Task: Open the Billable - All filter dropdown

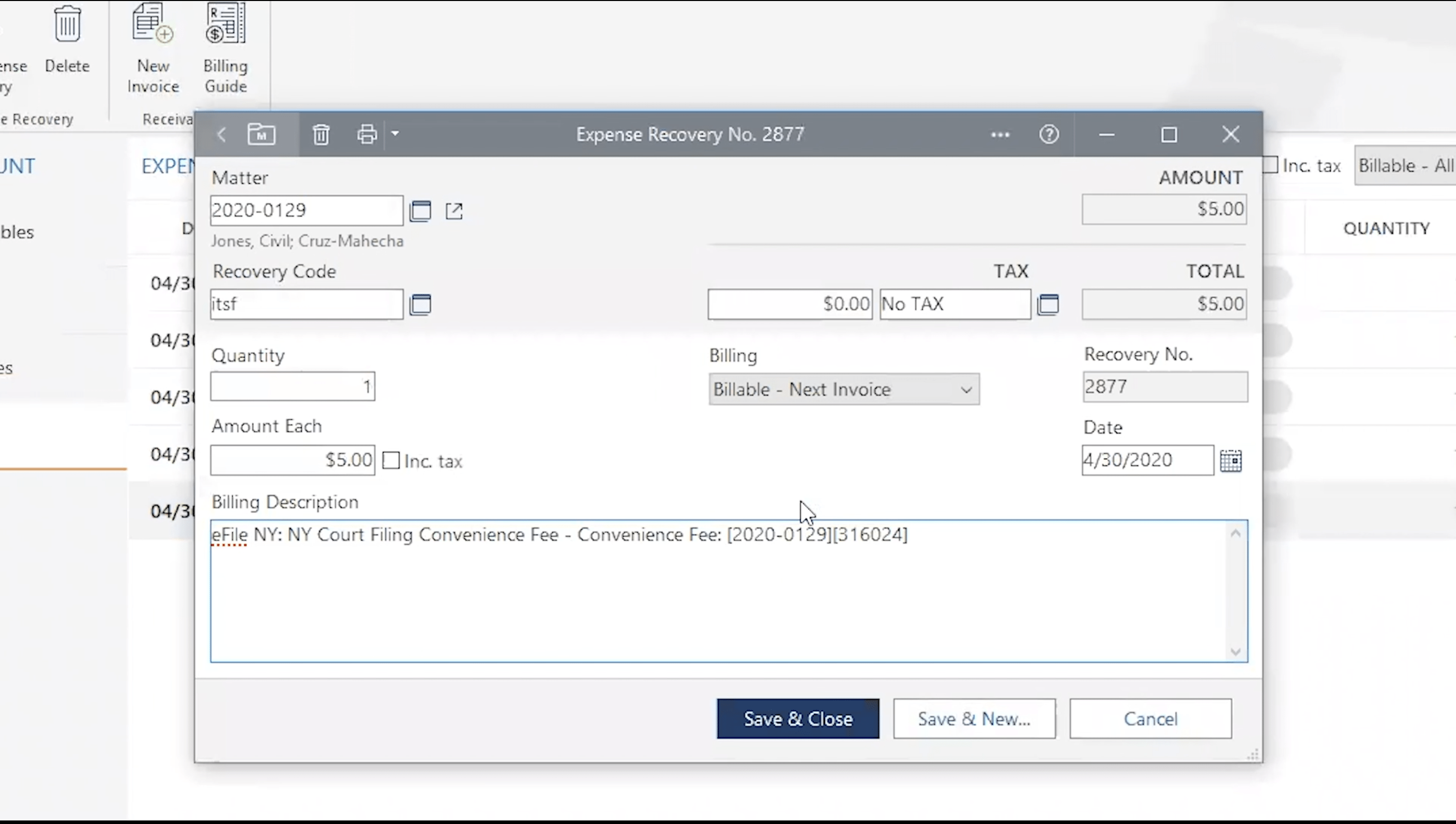Action: [x=1404, y=165]
